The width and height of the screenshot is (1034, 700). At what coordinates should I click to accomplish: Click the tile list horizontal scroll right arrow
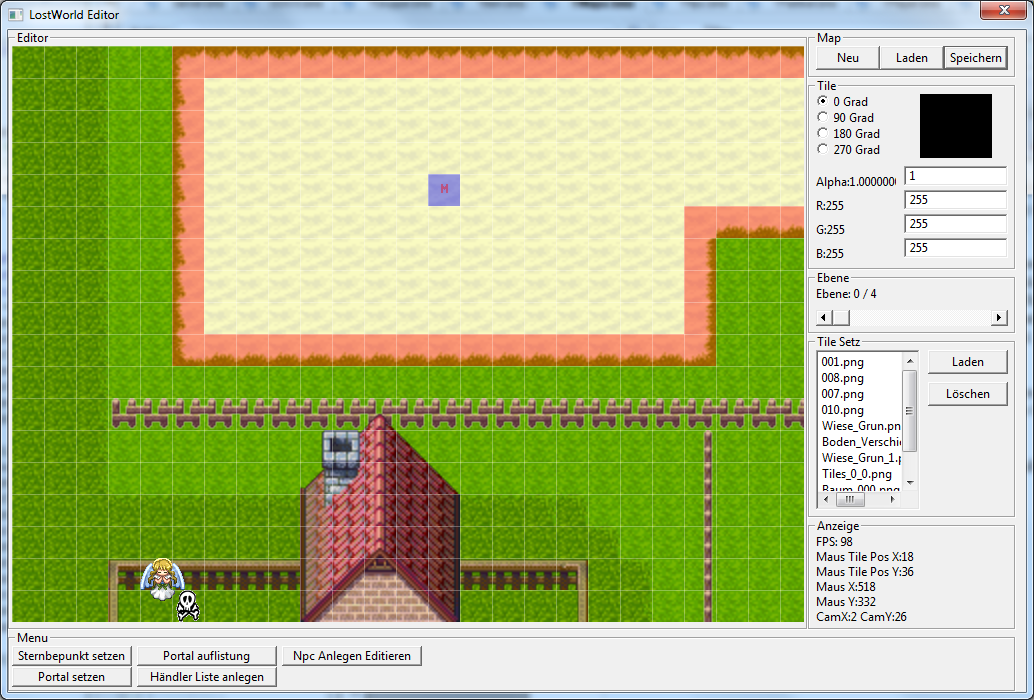892,500
